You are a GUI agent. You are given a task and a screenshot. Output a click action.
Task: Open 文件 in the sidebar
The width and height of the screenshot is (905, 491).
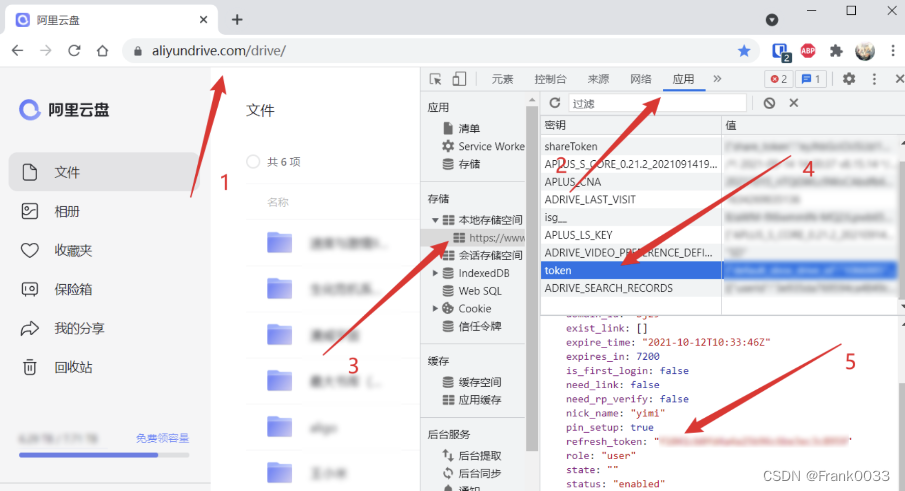coord(104,172)
